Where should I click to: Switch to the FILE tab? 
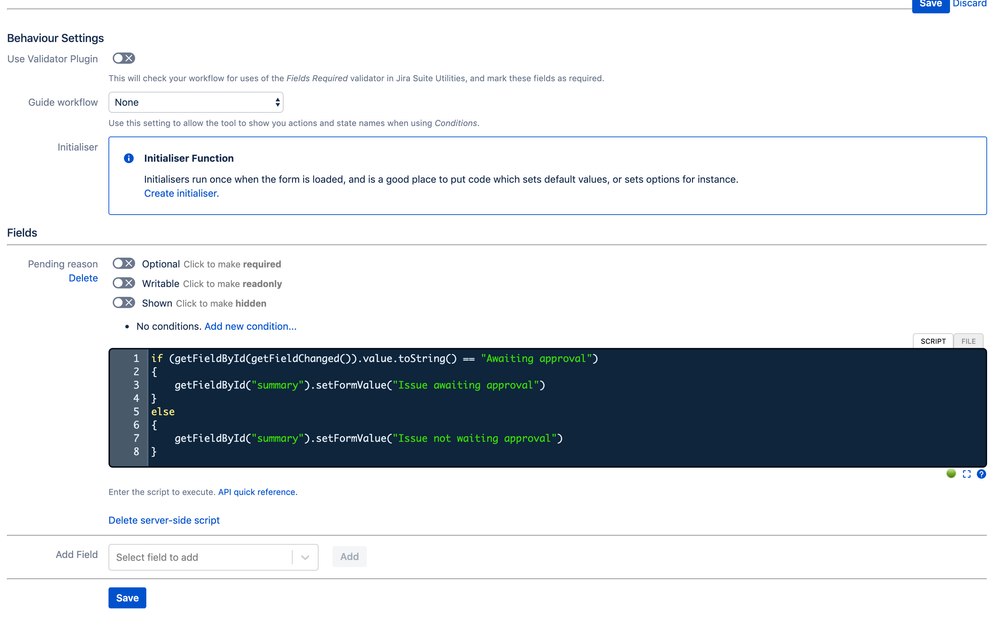click(968, 341)
